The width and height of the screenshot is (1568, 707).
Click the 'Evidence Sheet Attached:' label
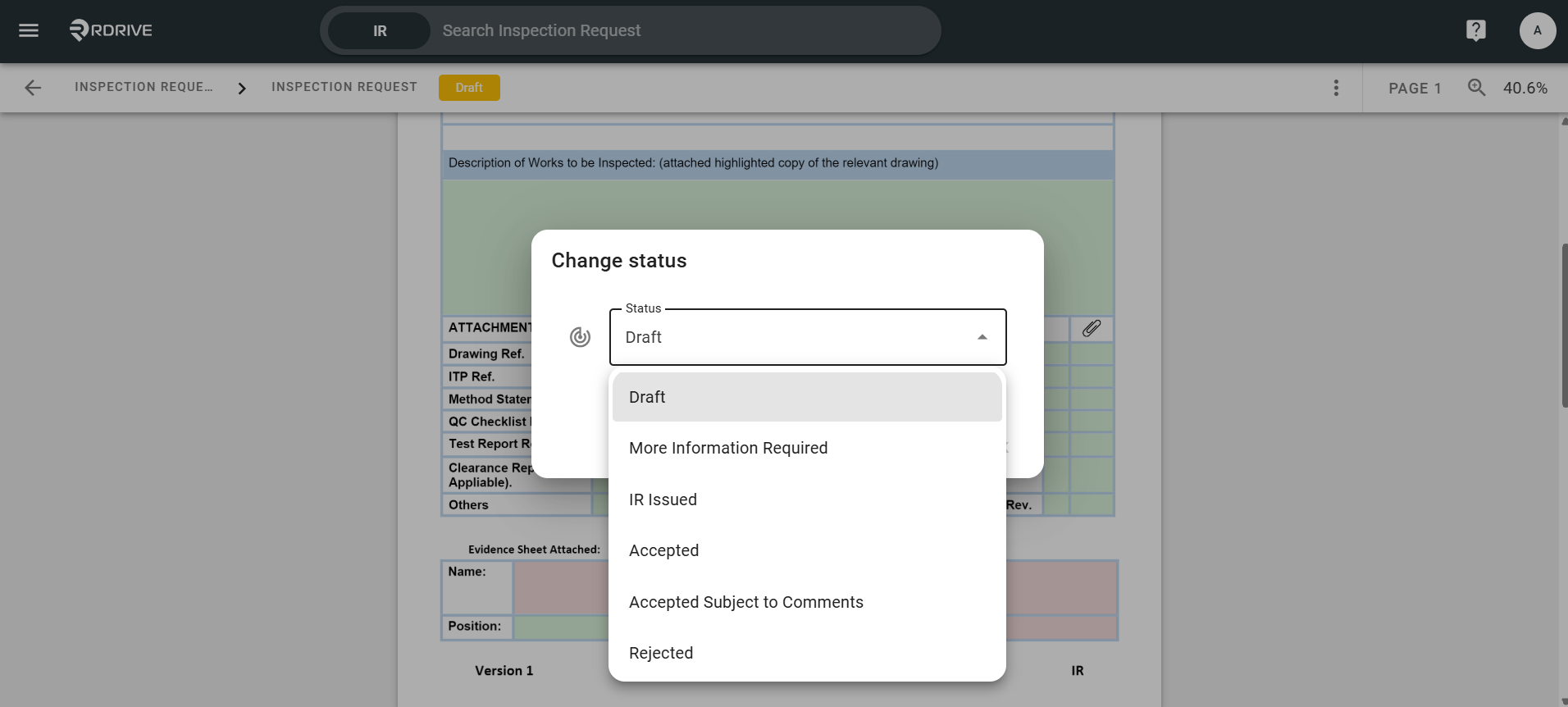[534, 550]
